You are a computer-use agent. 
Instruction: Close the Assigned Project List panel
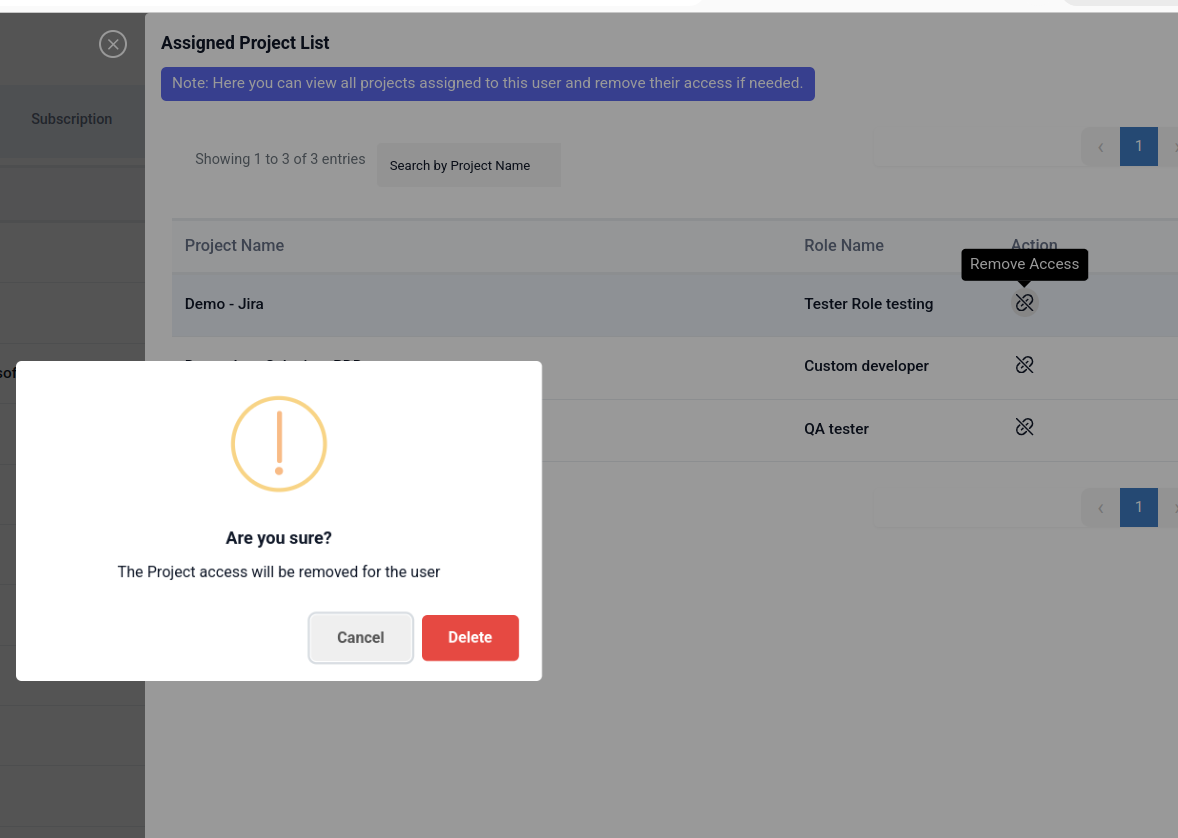click(x=113, y=44)
